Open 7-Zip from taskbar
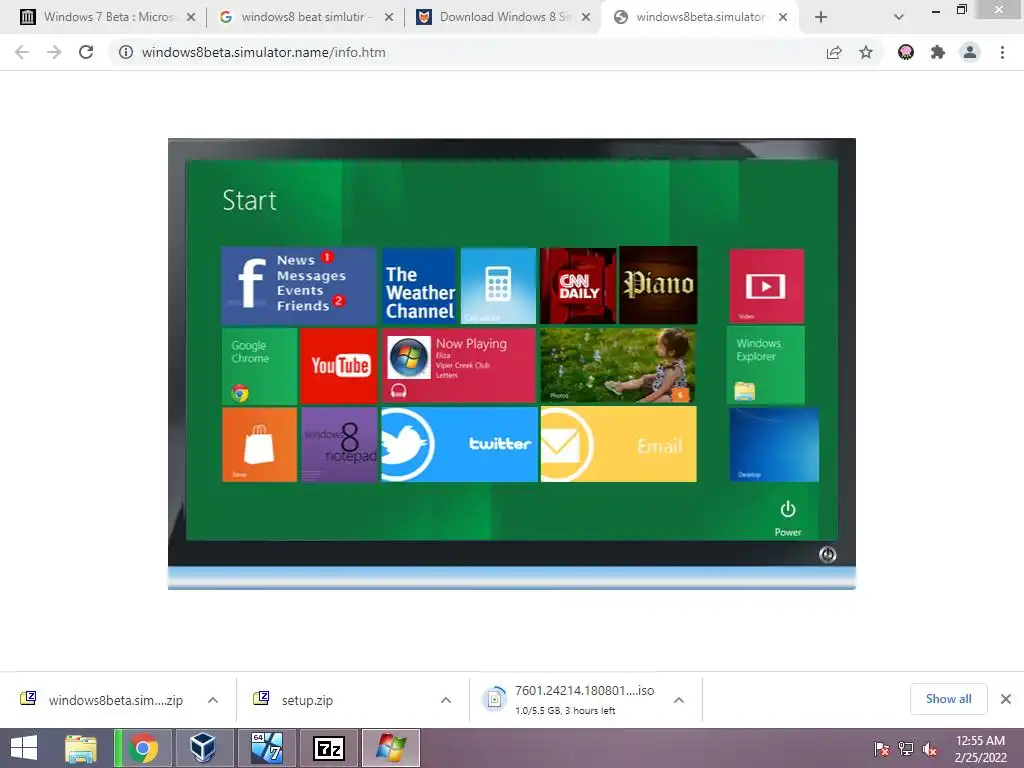 pyautogui.click(x=328, y=748)
